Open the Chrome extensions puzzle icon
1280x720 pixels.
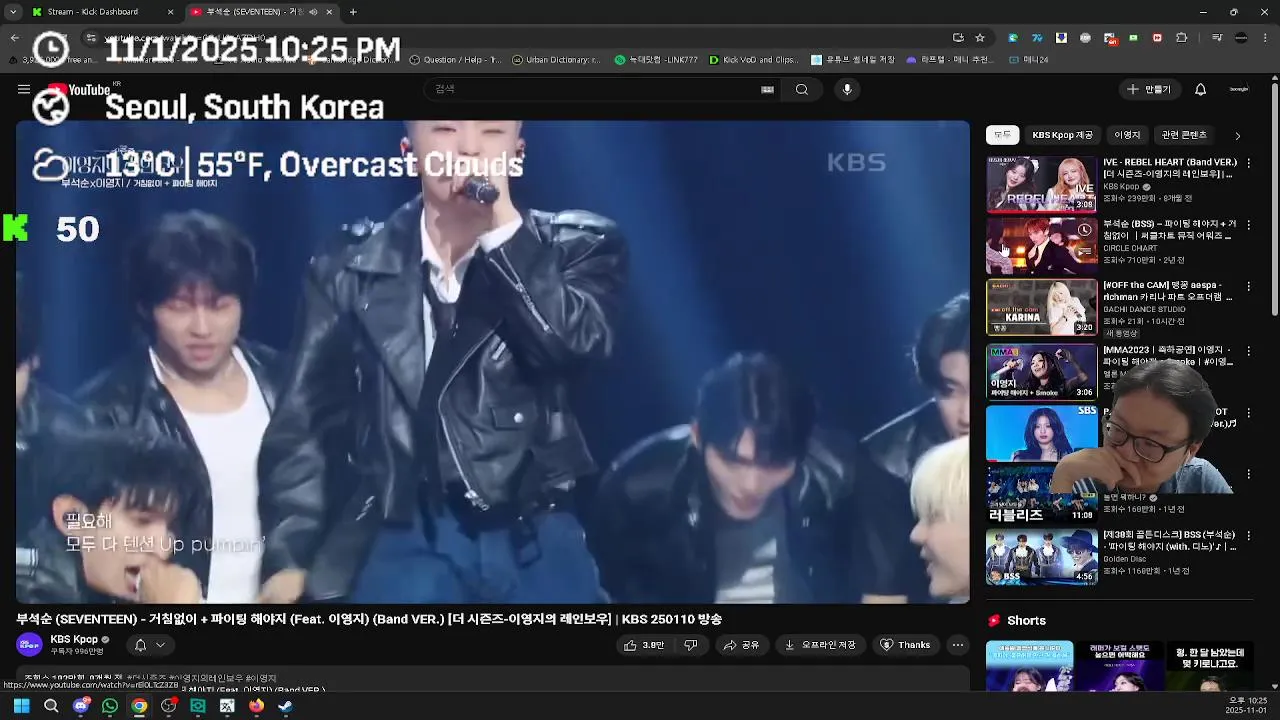pyautogui.click(x=1181, y=38)
